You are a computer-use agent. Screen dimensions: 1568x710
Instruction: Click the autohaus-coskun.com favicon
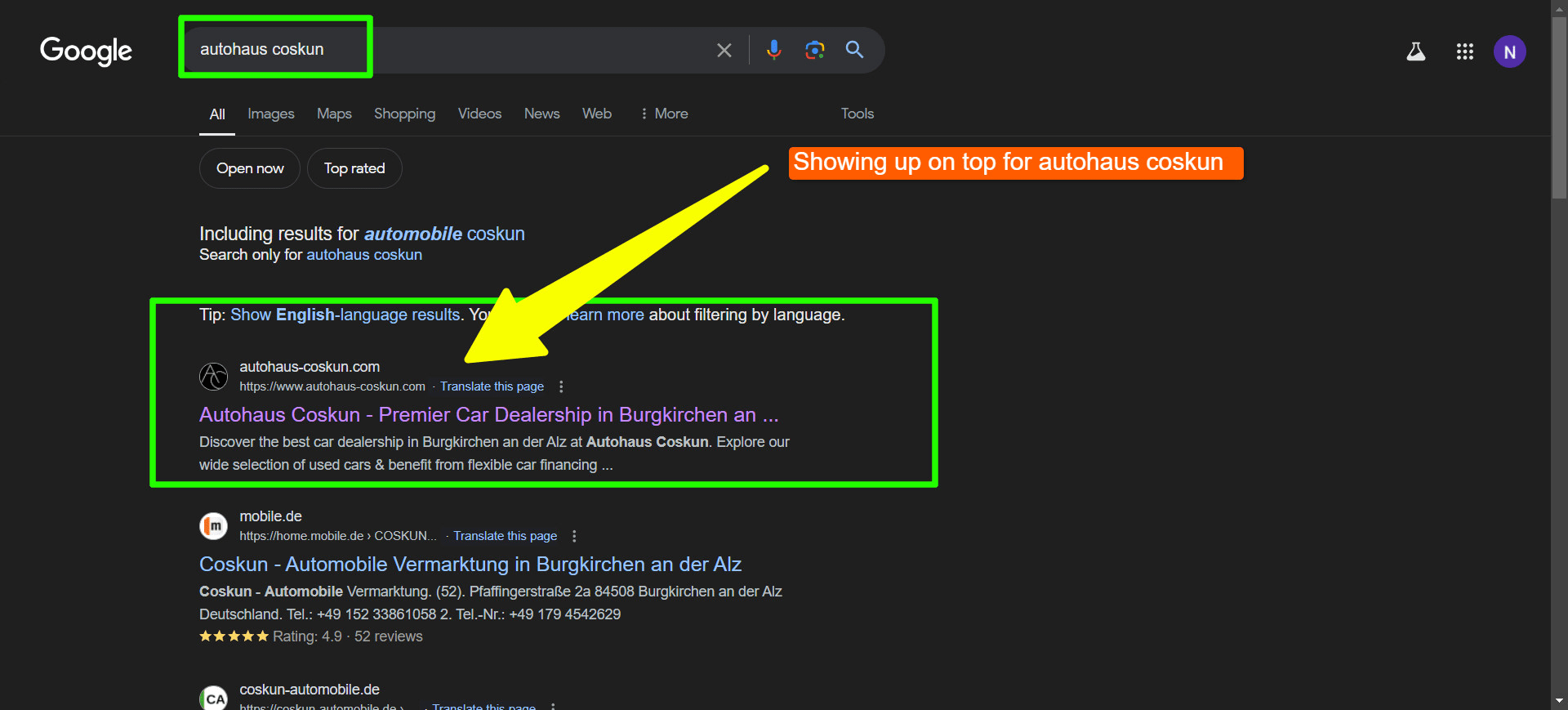pyautogui.click(x=214, y=377)
